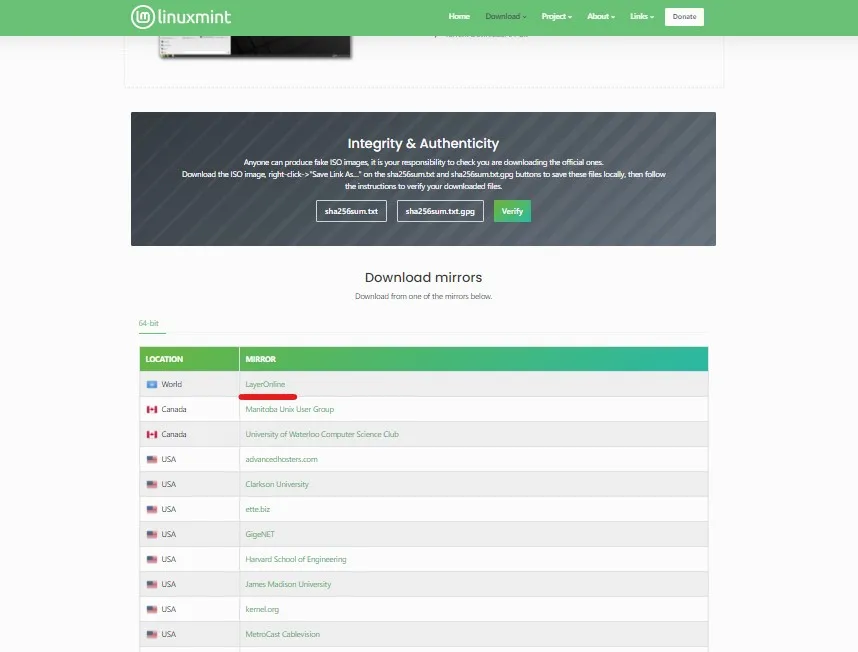The image size is (858, 652).
Task: Download the sha256sum.txt.gpg file
Action: pos(441,211)
